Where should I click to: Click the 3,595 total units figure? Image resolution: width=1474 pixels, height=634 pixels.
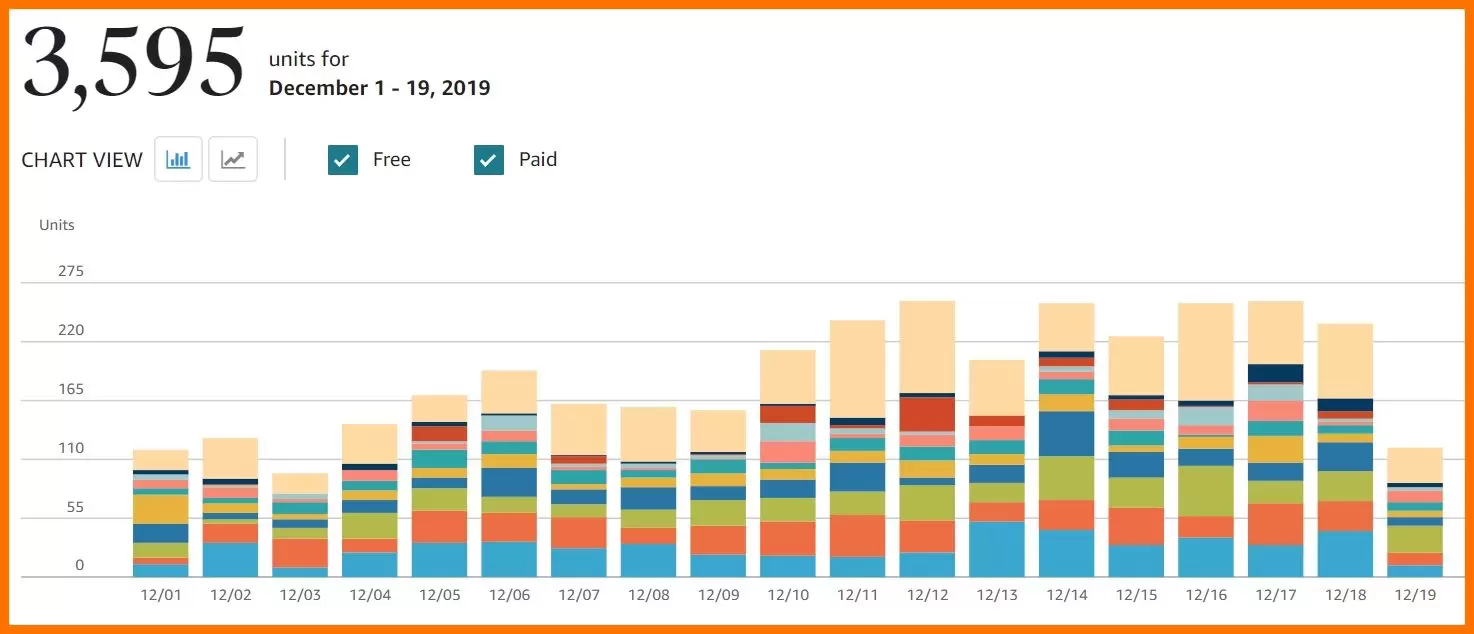(133, 62)
